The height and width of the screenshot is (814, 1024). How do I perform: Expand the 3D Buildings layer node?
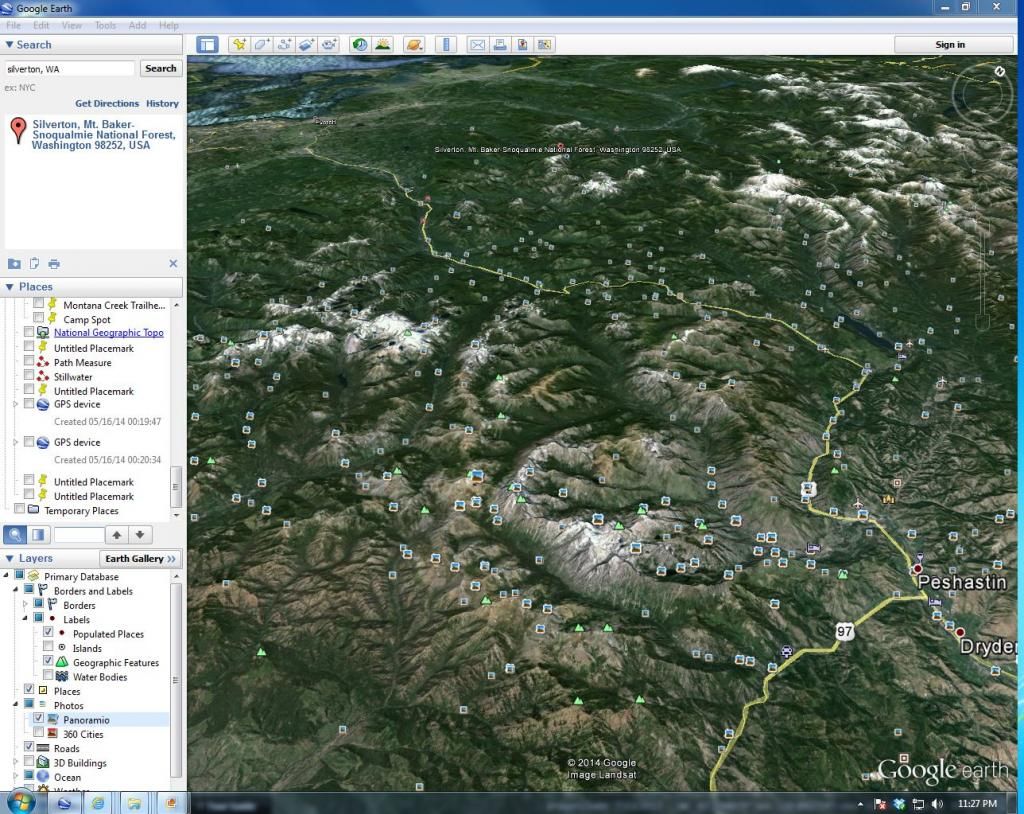16,762
